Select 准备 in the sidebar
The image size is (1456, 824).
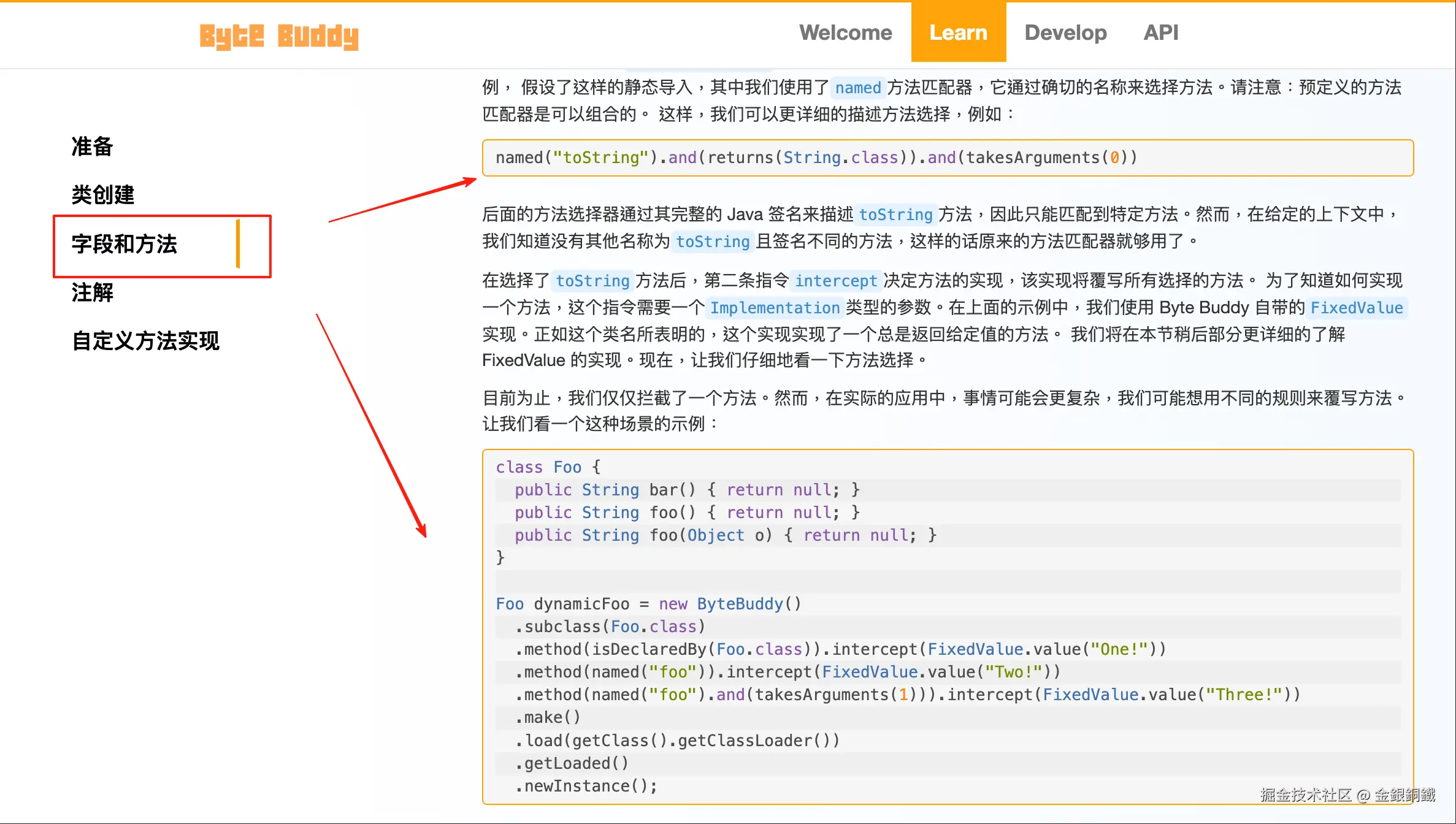[93, 147]
